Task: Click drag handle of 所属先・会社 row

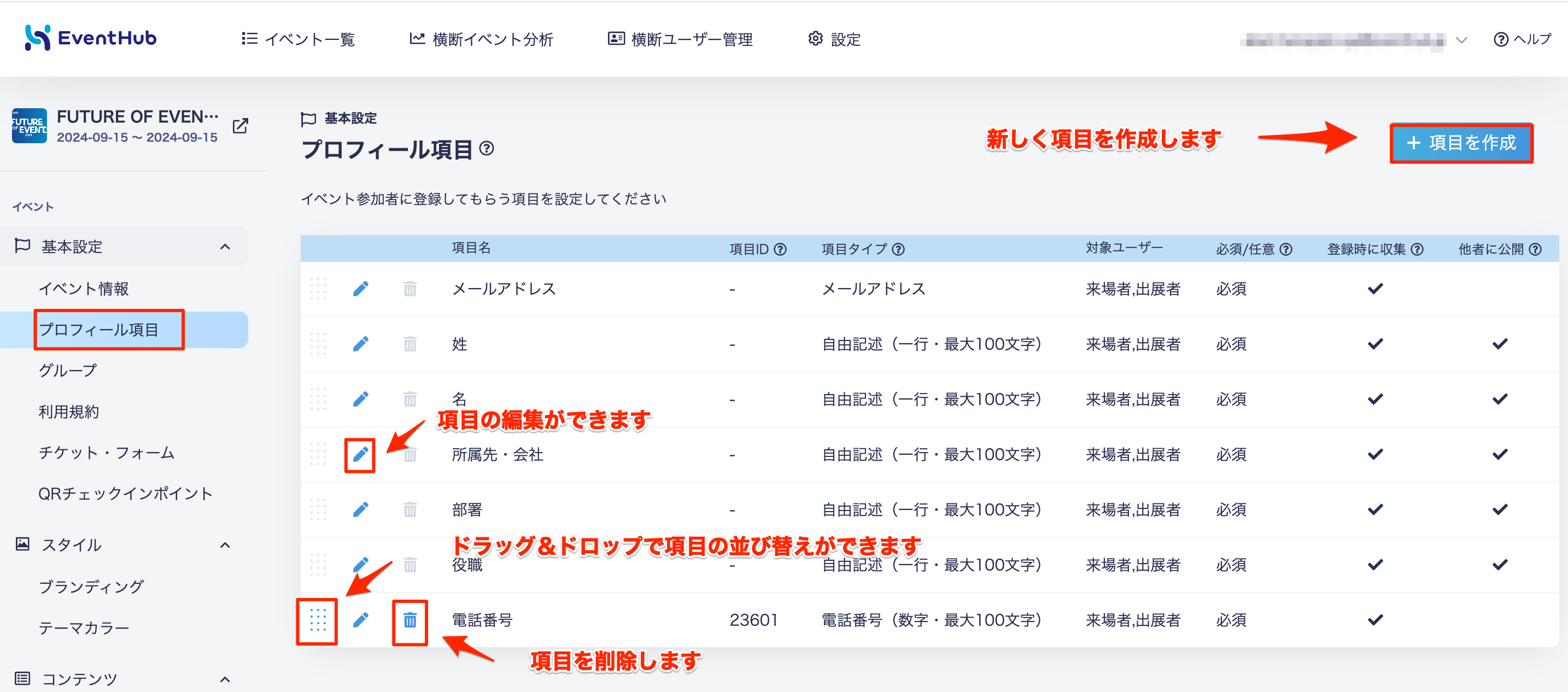Action: click(x=318, y=455)
